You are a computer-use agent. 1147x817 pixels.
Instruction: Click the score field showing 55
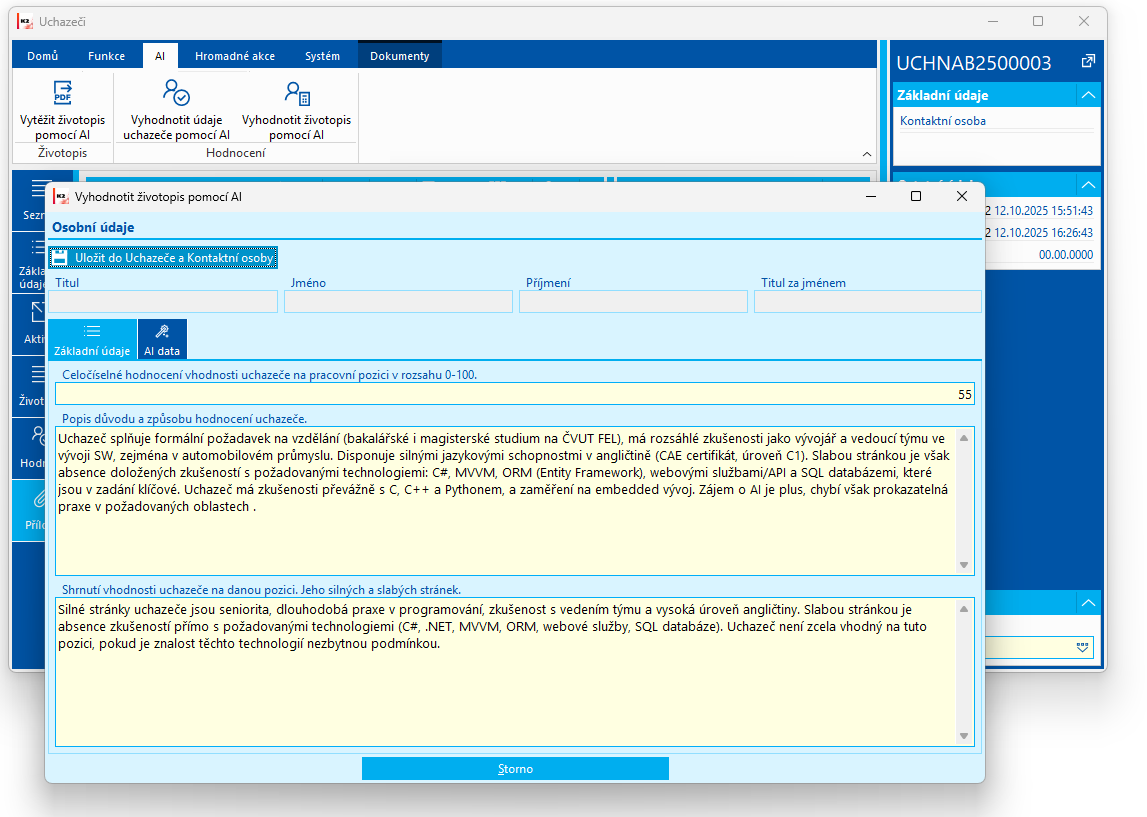(x=514, y=394)
